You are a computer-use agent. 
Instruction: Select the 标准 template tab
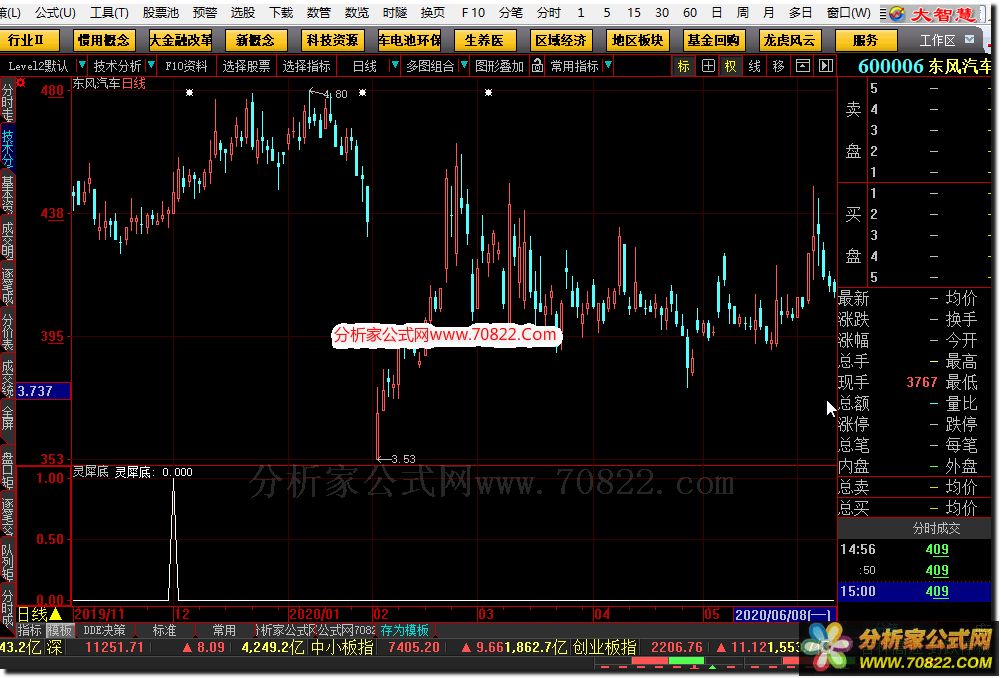coord(164,630)
